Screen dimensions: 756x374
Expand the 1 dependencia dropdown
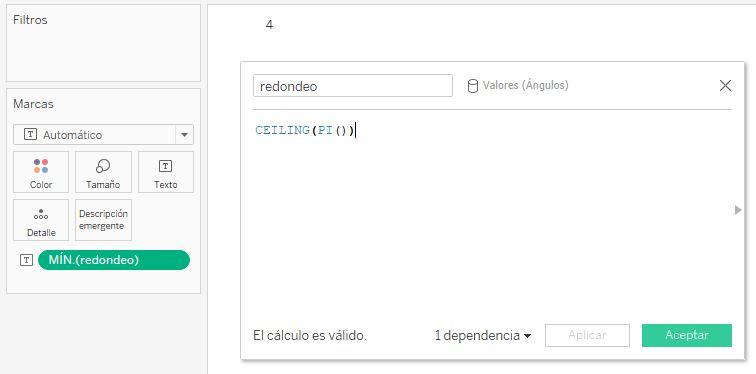(x=483, y=335)
